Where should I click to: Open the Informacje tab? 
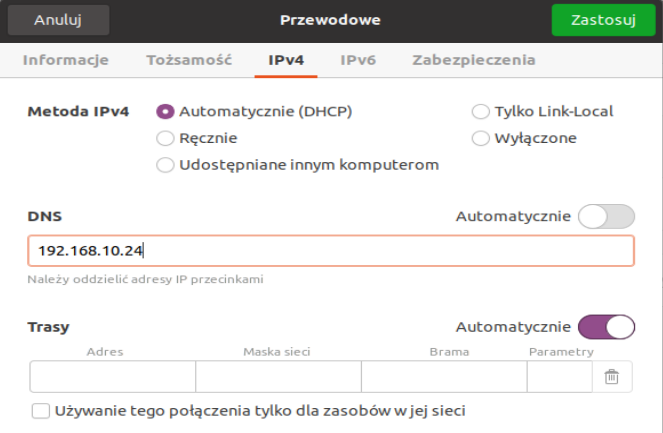66,60
